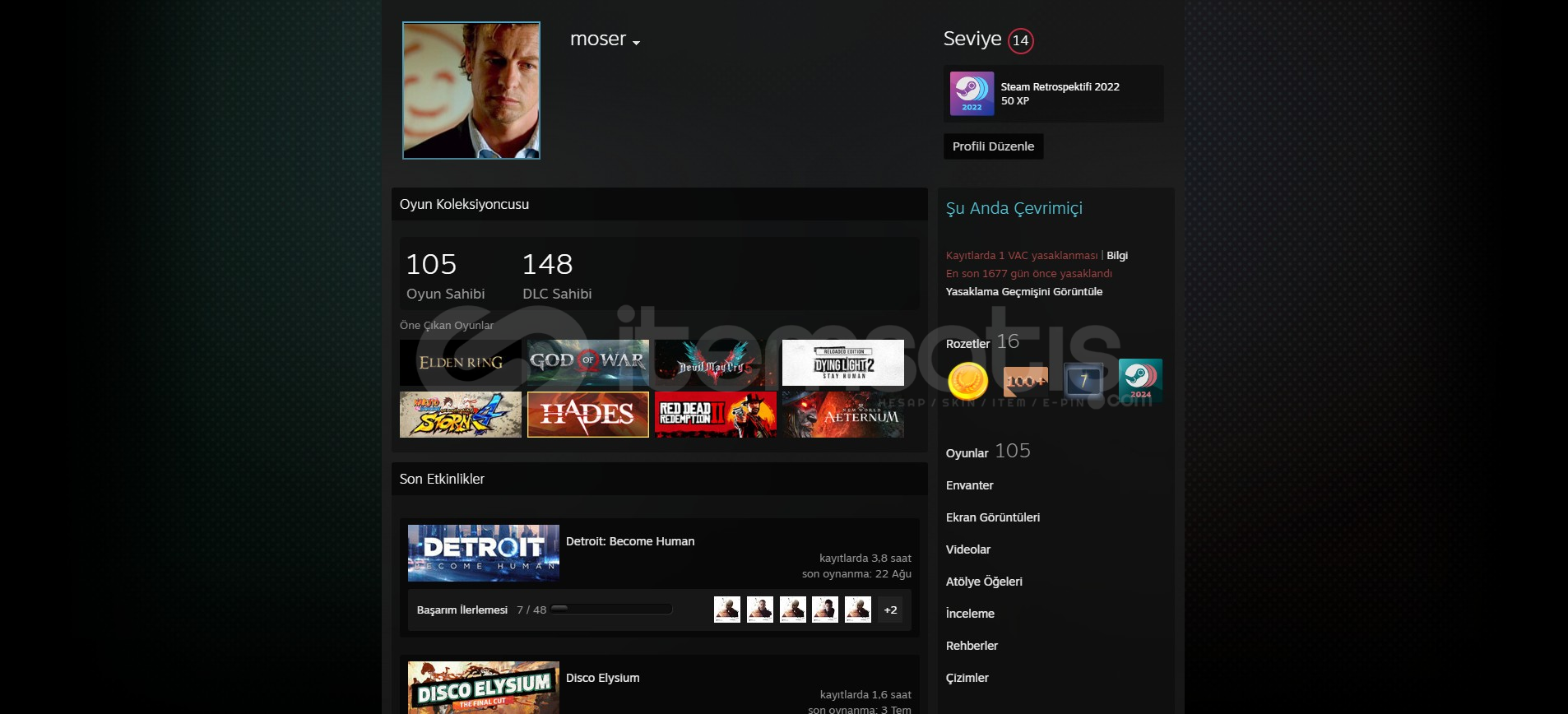Open the Oyunlar games list link
This screenshot has height=714, width=1568.
coord(967,453)
